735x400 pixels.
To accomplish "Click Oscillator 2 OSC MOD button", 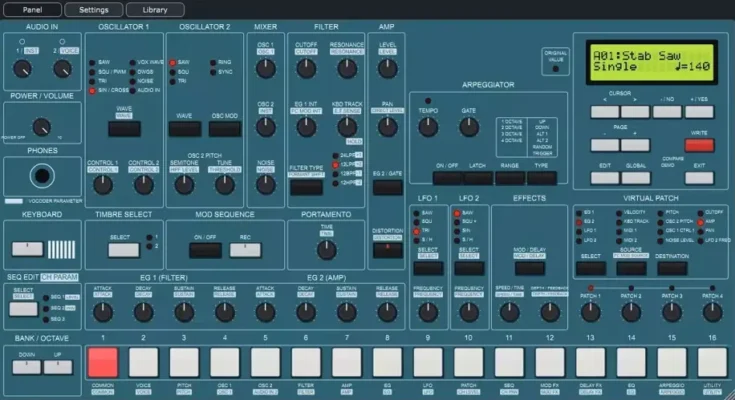I will (x=225, y=129).
